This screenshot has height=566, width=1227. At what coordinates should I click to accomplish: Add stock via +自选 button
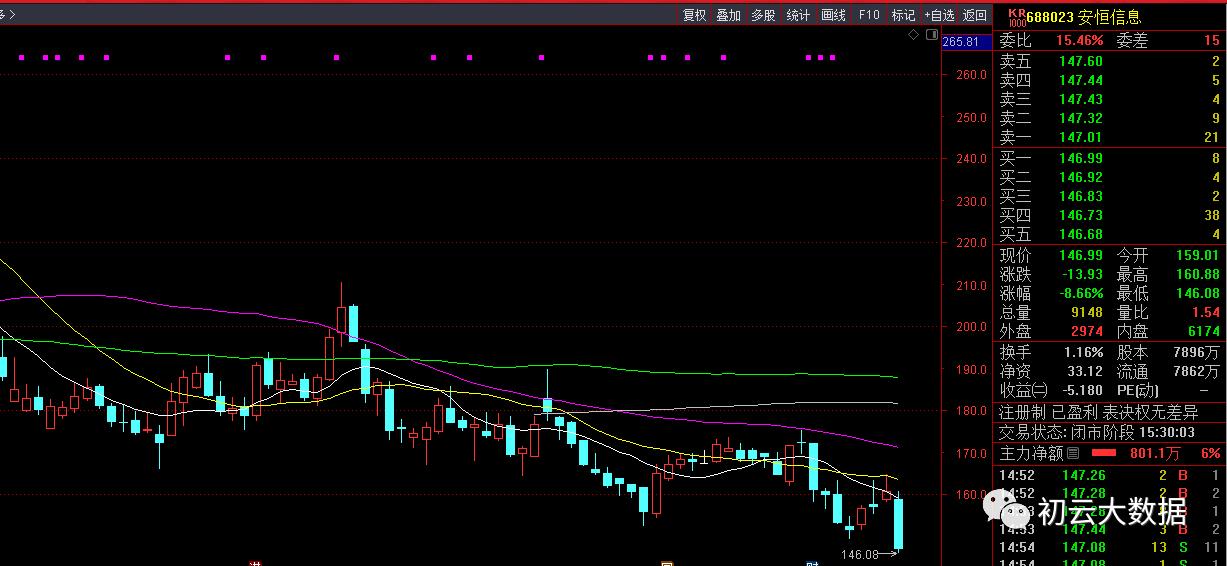point(939,15)
